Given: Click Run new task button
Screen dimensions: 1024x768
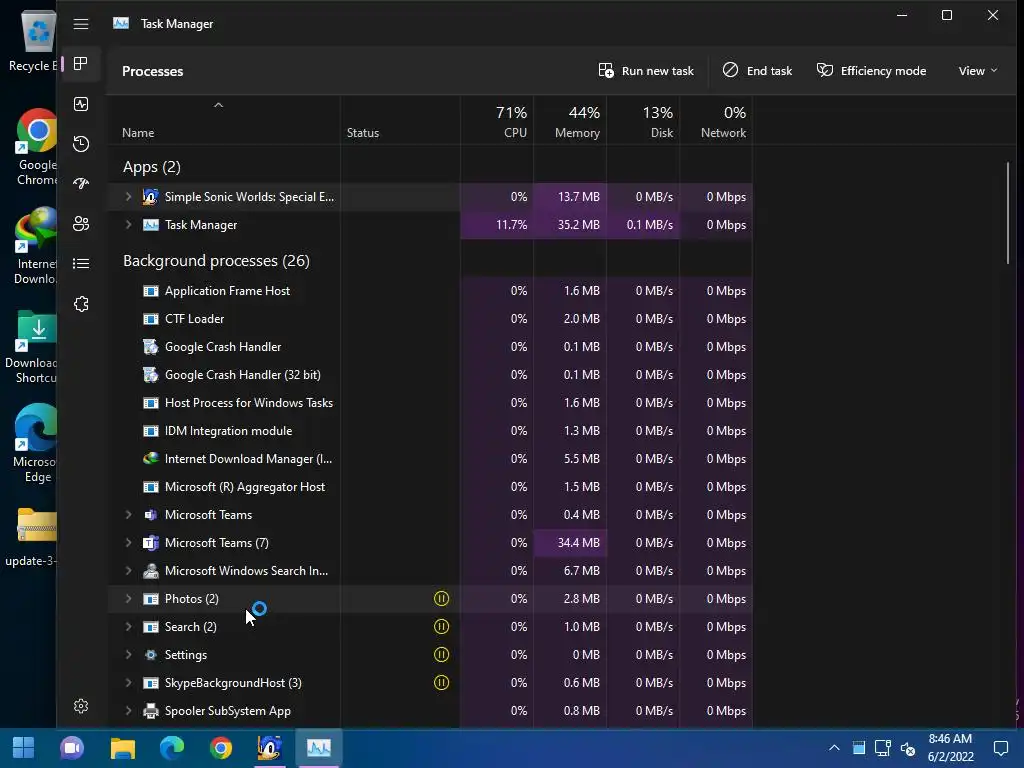Looking at the screenshot, I should 646,71.
